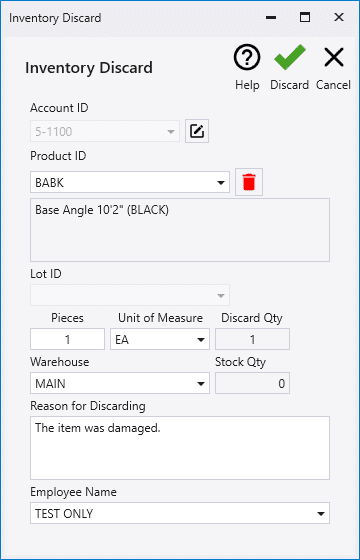This screenshot has width=360, height=560.
Task: Open the Warehouse MAIN dropdown
Action: [120, 383]
